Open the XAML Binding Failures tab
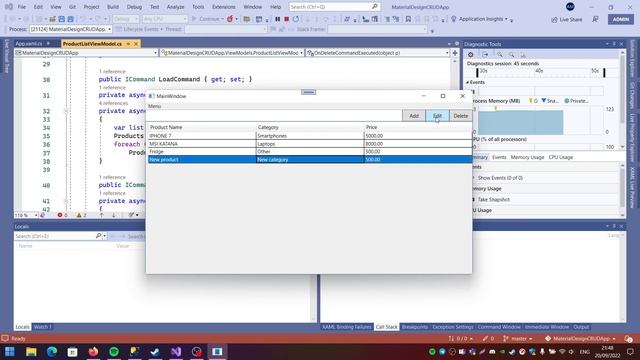The height and width of the screenshot is (360, 640). [x=347, y=327]
